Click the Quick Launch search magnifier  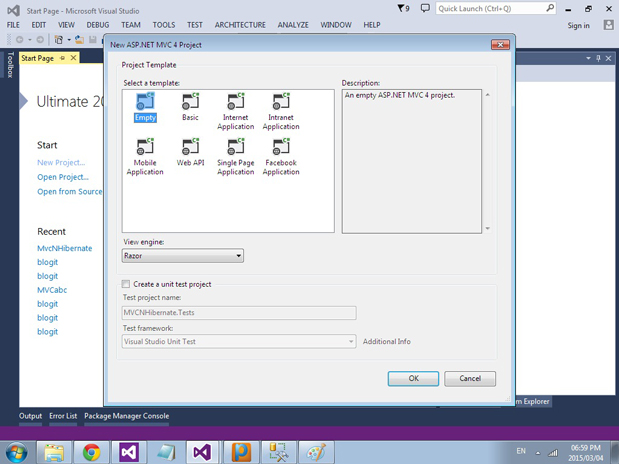click(550, 8)
